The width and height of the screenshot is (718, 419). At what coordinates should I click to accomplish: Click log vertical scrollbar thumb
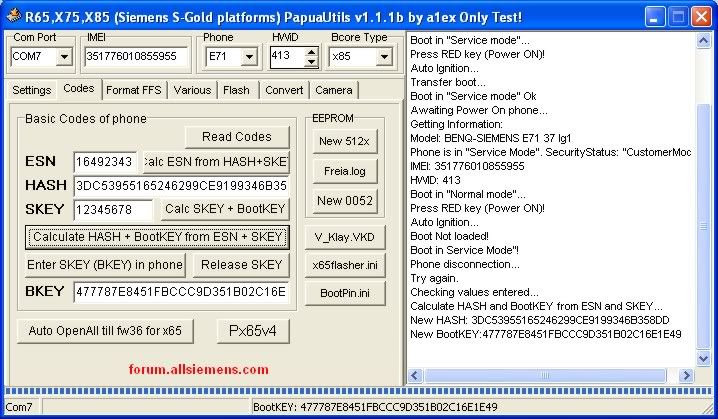click(x=703, y=226)
